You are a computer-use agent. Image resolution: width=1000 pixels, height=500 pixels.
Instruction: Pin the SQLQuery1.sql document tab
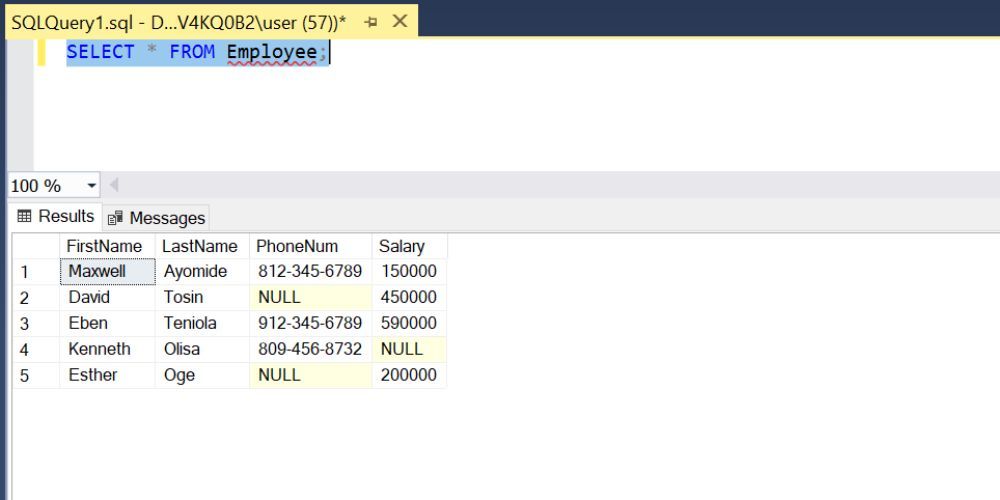[371, 21]
